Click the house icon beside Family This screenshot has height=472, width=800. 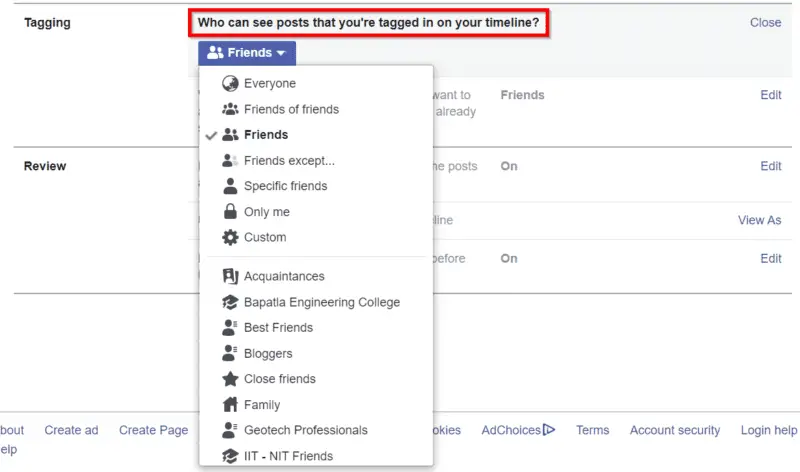point(230,404)
